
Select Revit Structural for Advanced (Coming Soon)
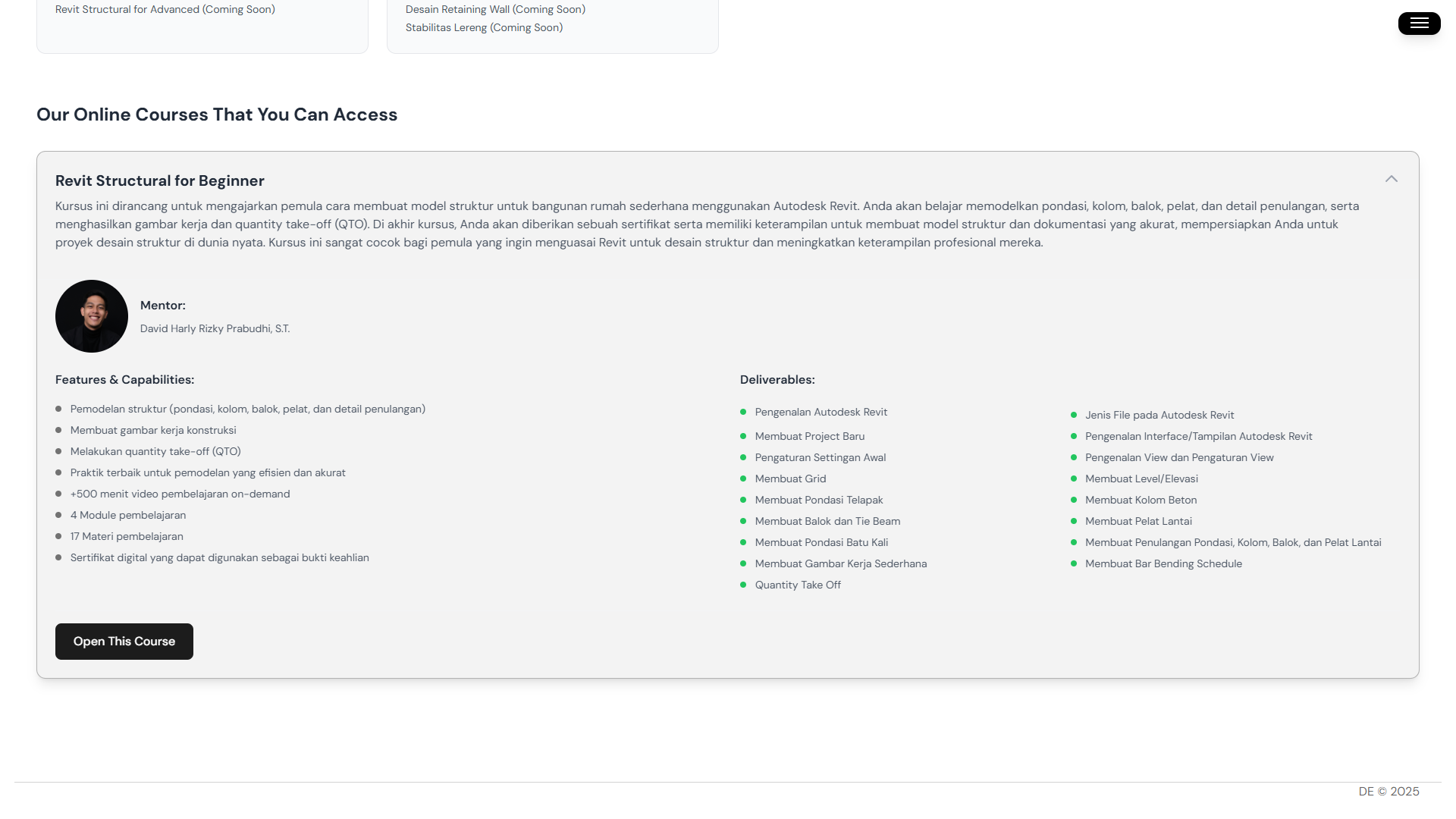[x=165, y=10]
